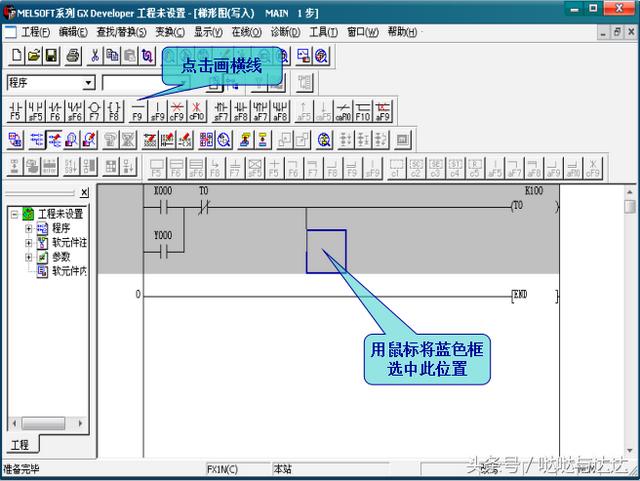Click the K100 timer value text
Viewport: 640px width, 481px height.
(x=533, y=191)
